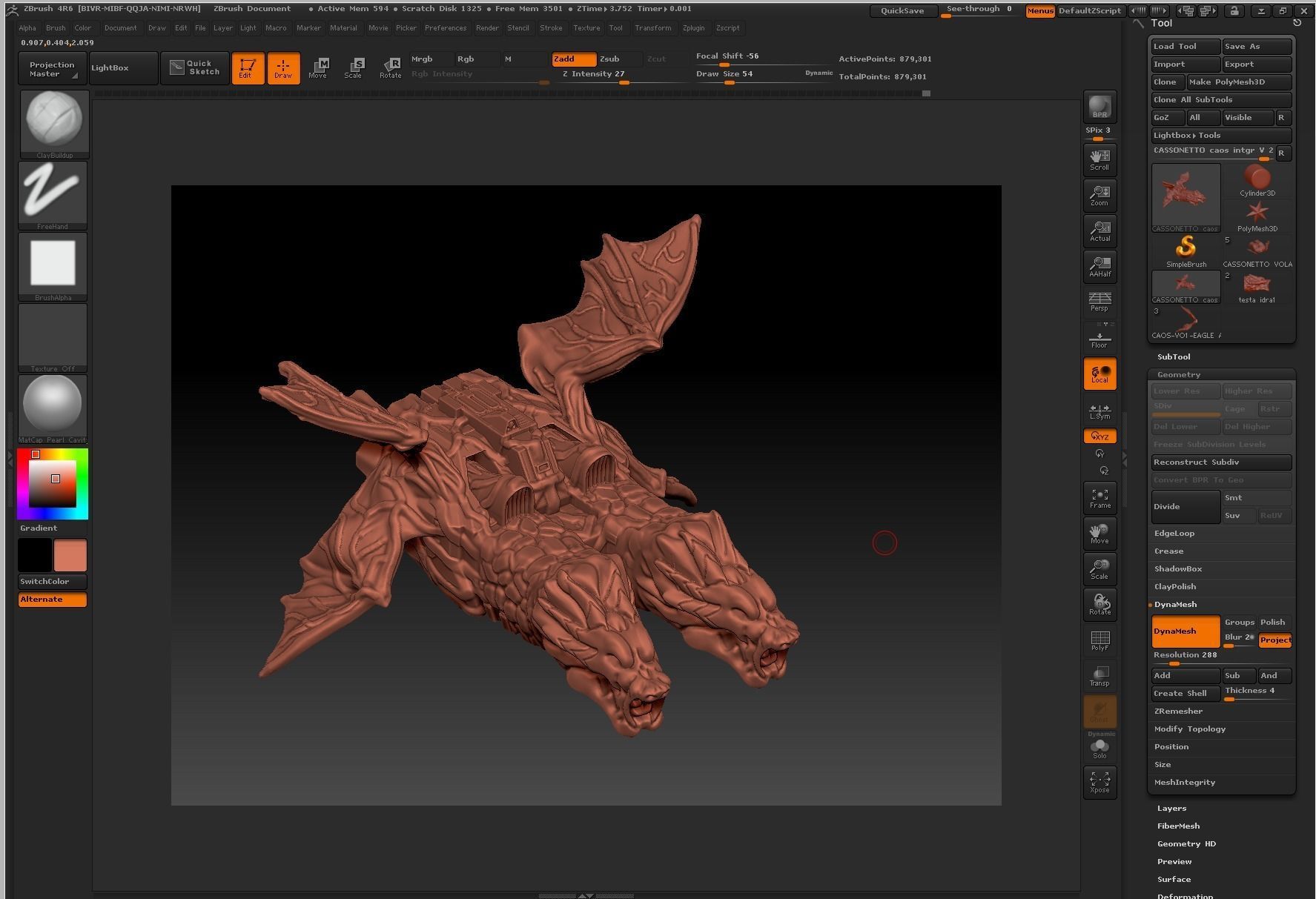Viewport: 1316px width, 899px height.
Task: Click the Load Tool button
Action: pyautogui.click(x=1186, y=46)
